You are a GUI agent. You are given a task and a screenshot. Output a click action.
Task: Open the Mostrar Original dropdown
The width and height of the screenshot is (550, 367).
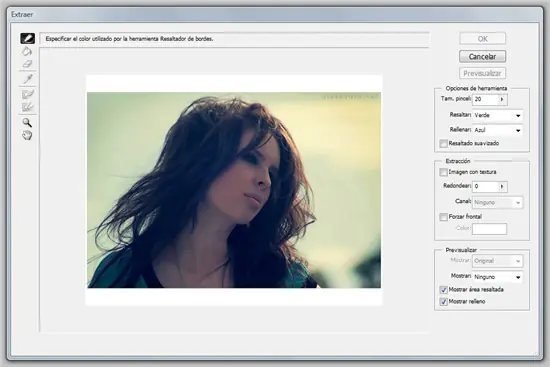click(497, 261)
